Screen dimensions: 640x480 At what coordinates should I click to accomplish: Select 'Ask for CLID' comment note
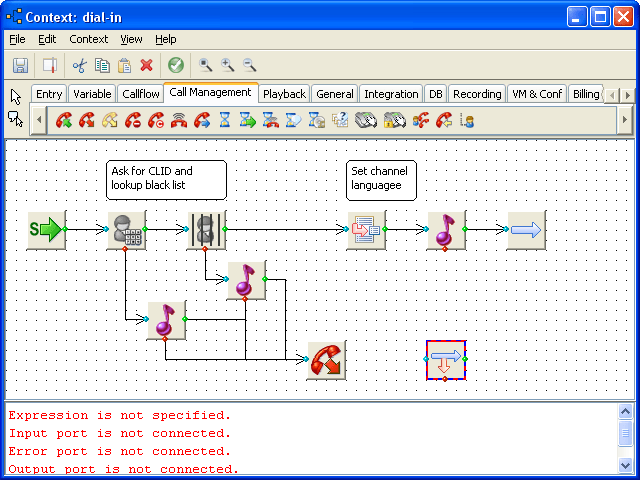pyautogui.click(x=166, y=179)
